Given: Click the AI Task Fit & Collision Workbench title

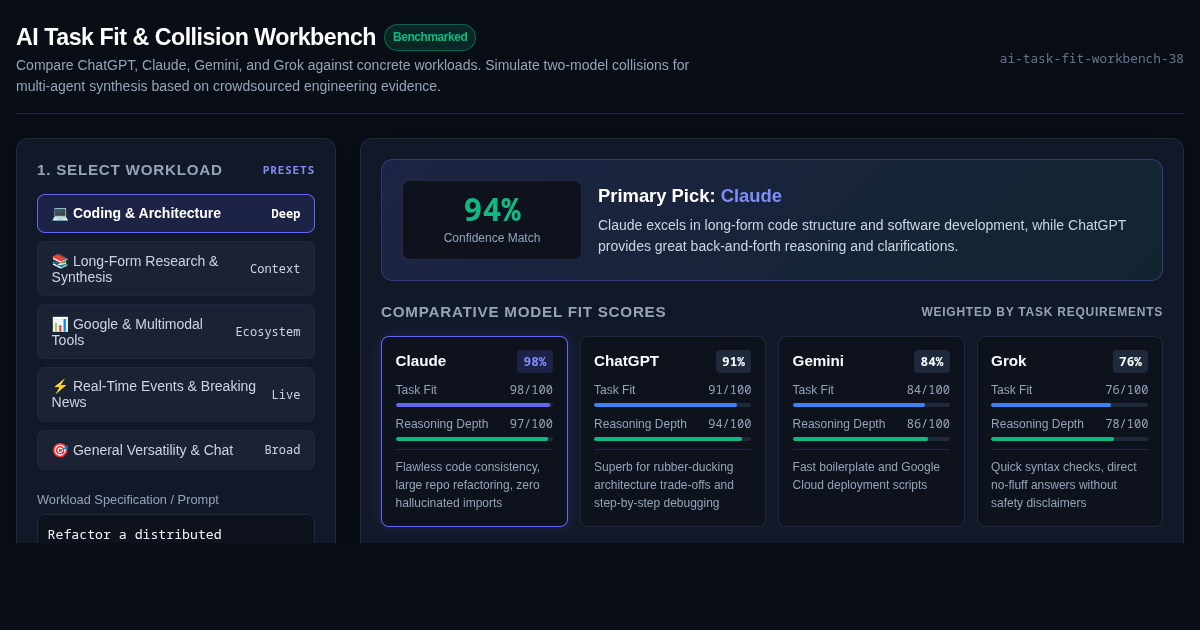Looking at the screenshot, I should click(196, 37).
